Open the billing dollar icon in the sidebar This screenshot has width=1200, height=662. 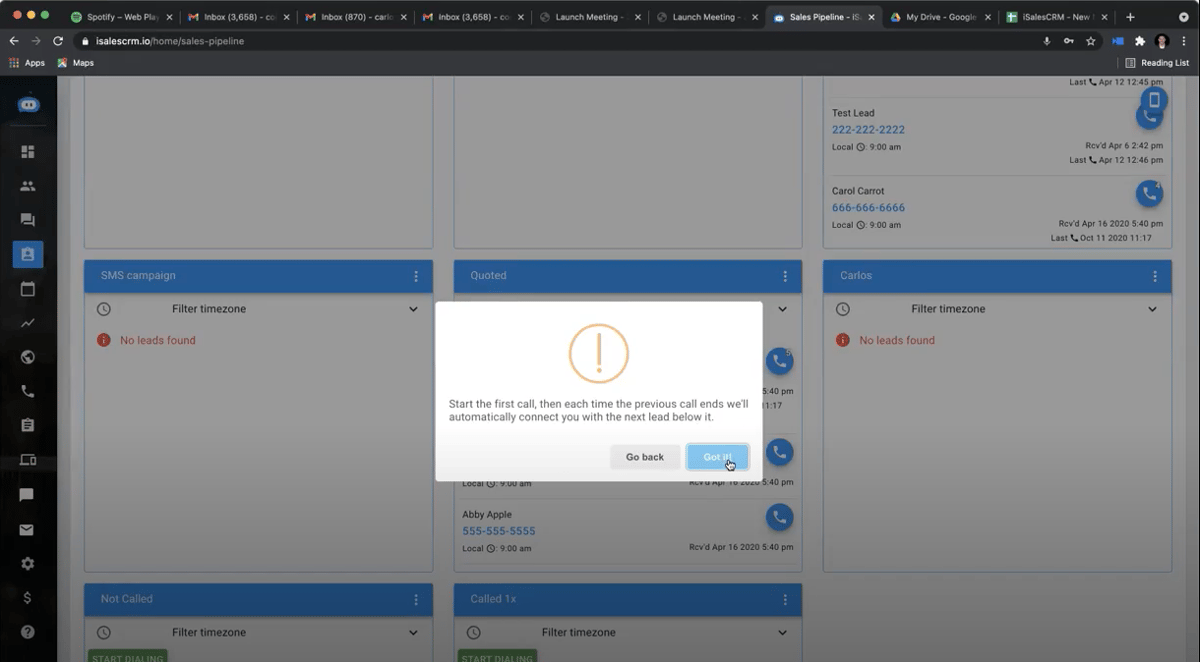pyautogui.click(x=27, y=597)
